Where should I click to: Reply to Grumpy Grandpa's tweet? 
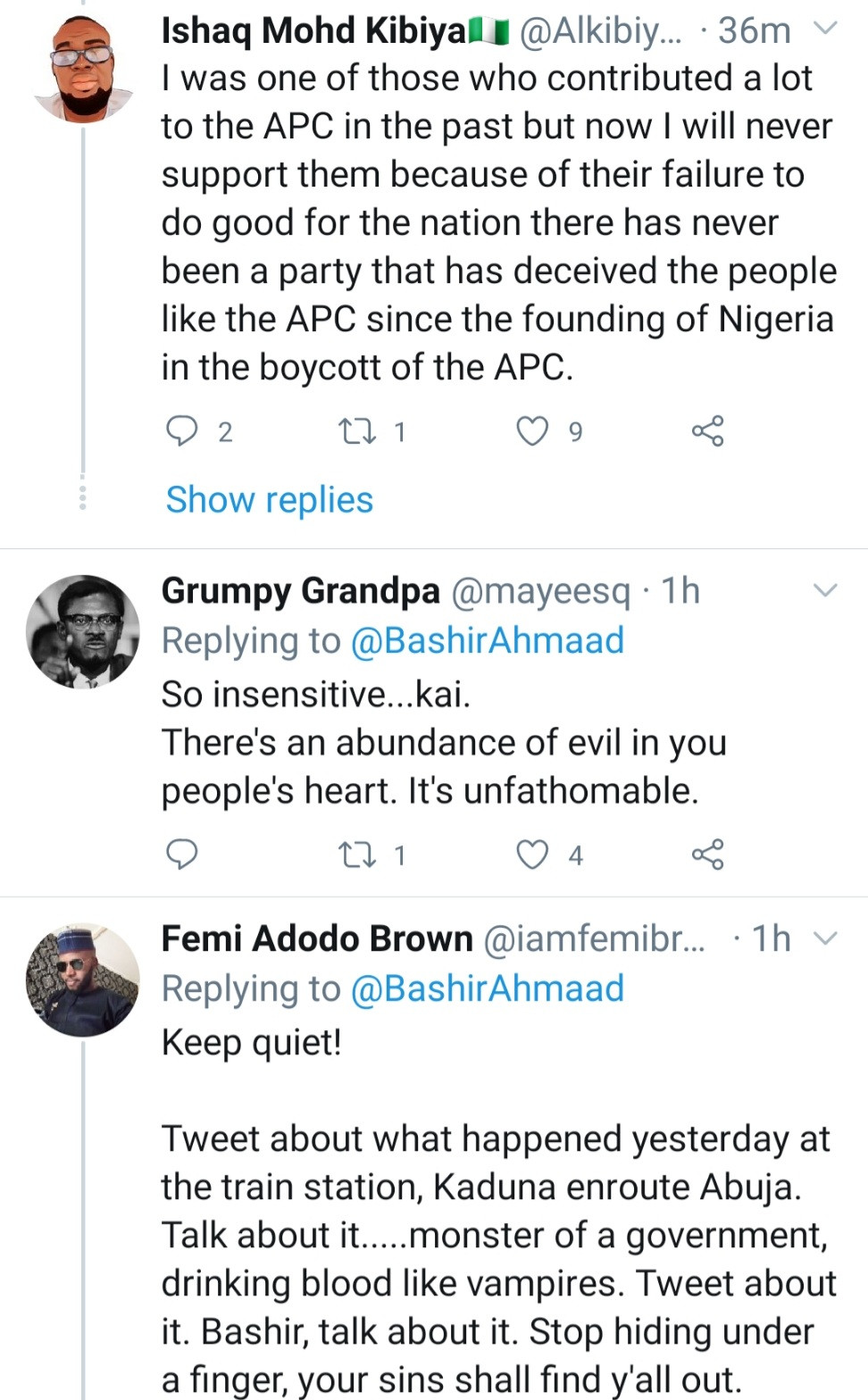tap(182, 854)
